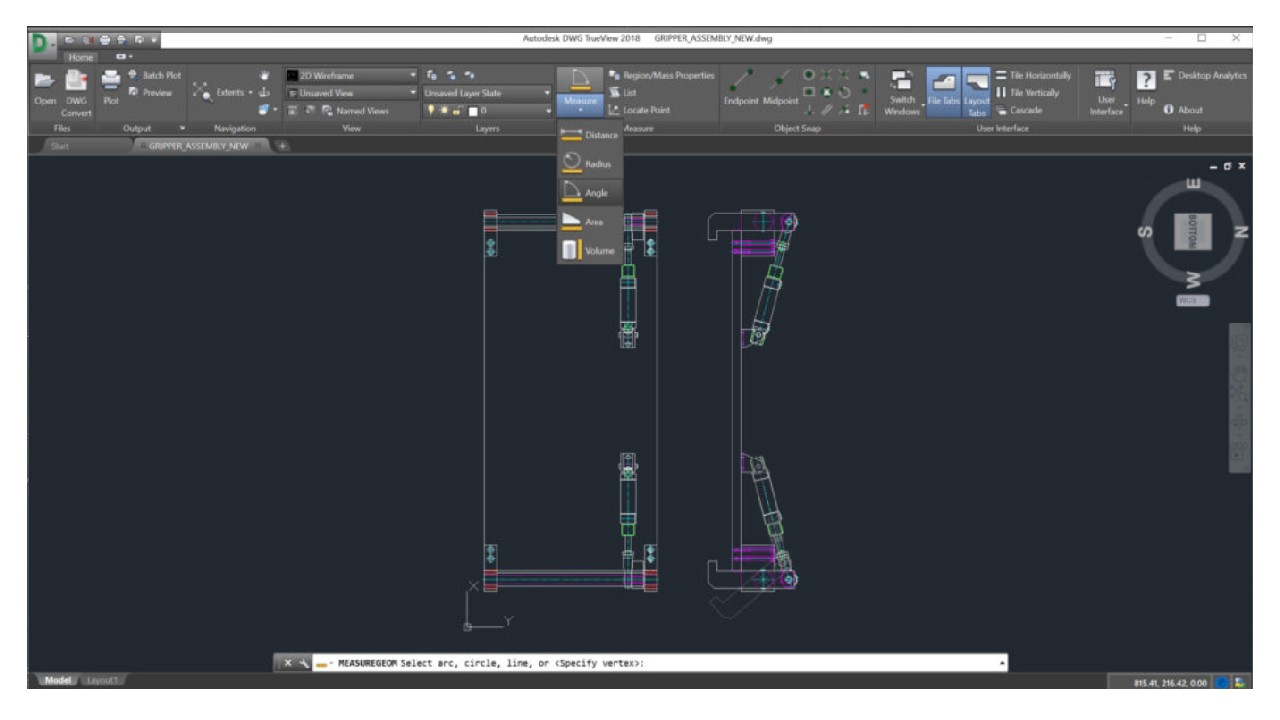Image resolution: width=1280 pixels, height=720 pixels.
Task: Select the Locate Point tool
Action: tap(640, 110)
